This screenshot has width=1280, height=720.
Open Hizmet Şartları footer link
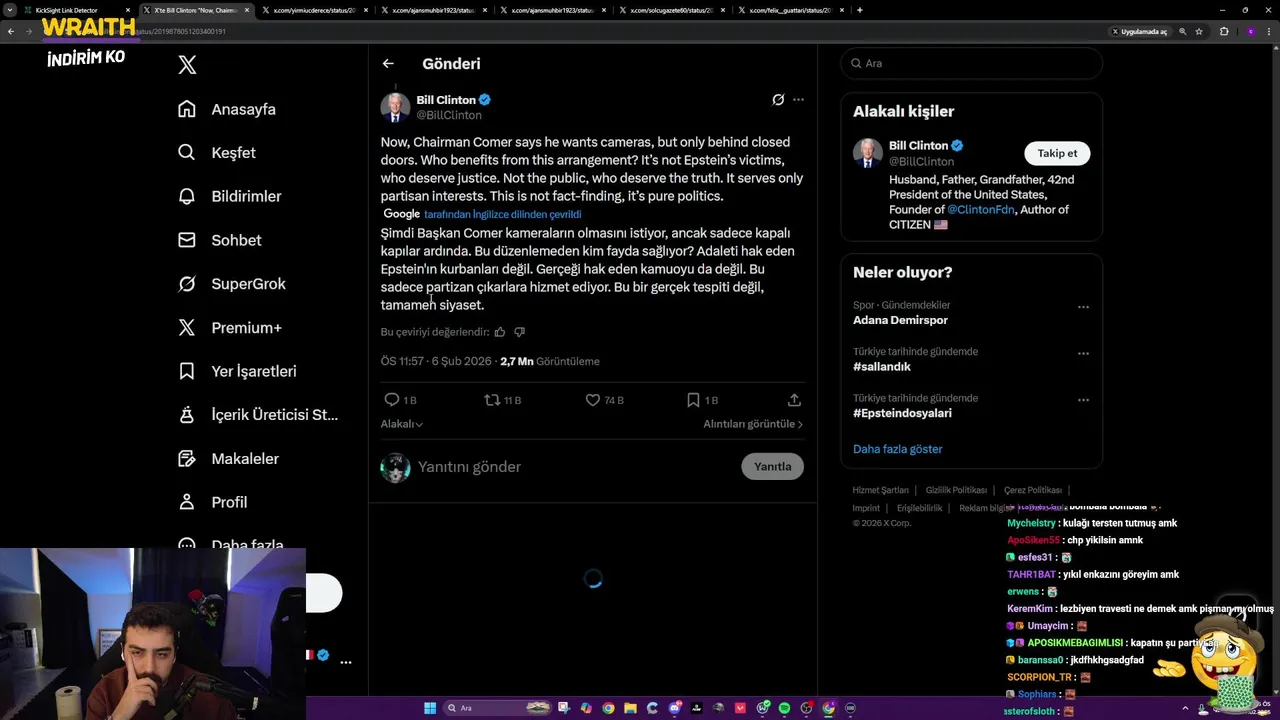[880, 490]
